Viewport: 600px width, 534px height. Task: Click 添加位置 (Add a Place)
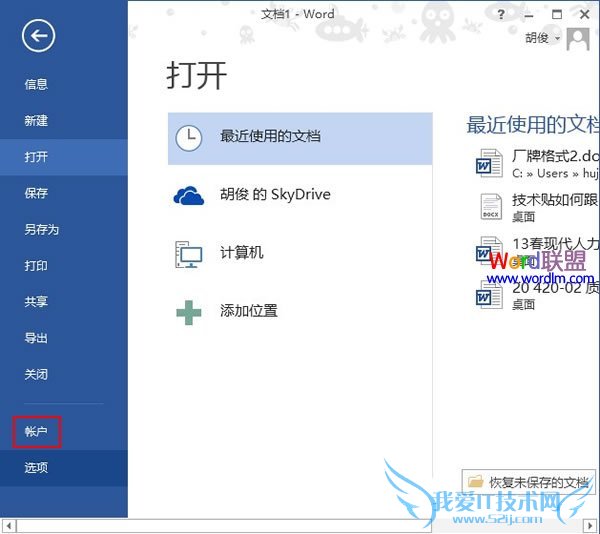[x=300, y=312]
